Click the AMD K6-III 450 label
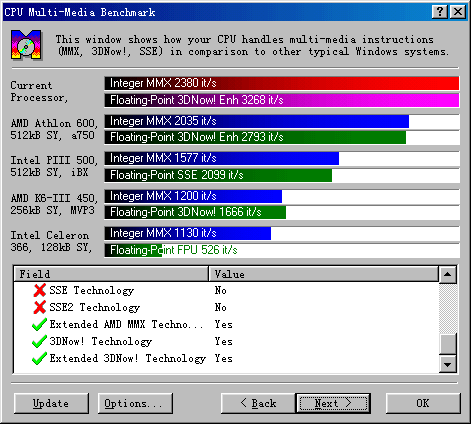Image resolution: width=471 pixels, height=424 pixels. click(54, 204)
